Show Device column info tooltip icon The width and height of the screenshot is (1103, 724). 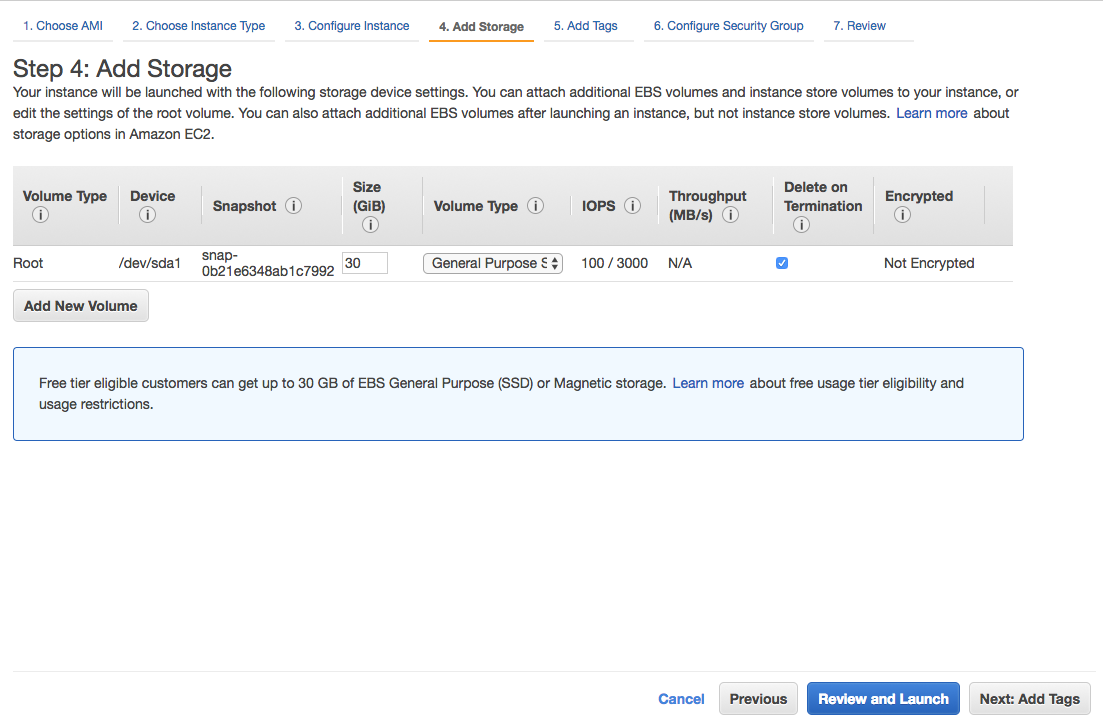pos(147,215)
